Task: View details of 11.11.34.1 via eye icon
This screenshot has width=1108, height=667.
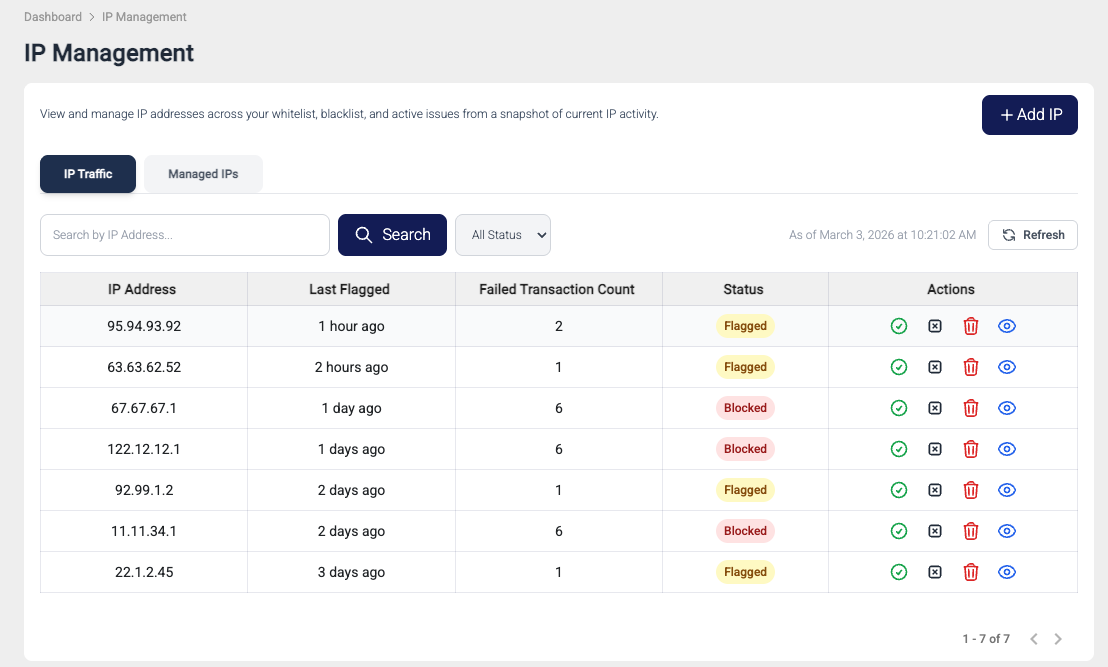Action: (x=1006, y=531)
